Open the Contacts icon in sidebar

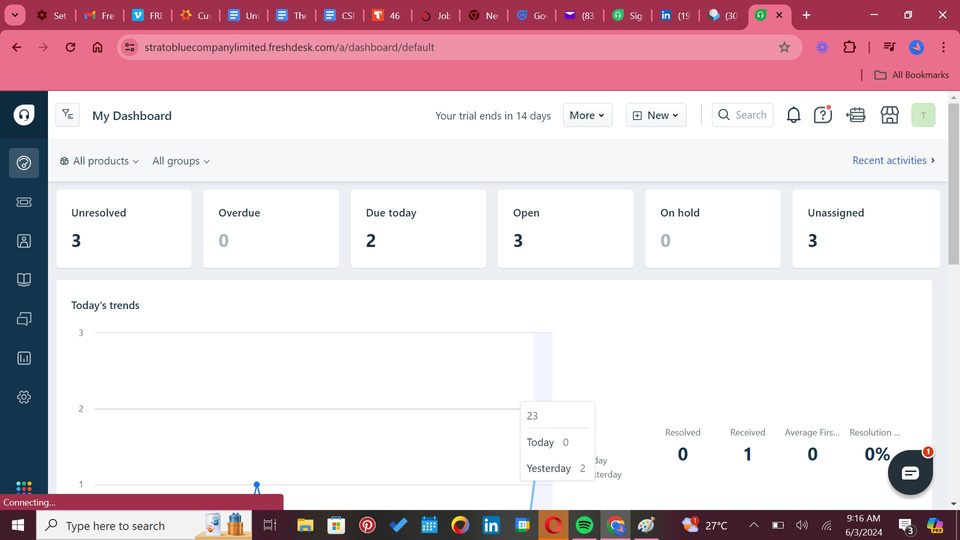(24, 241)
